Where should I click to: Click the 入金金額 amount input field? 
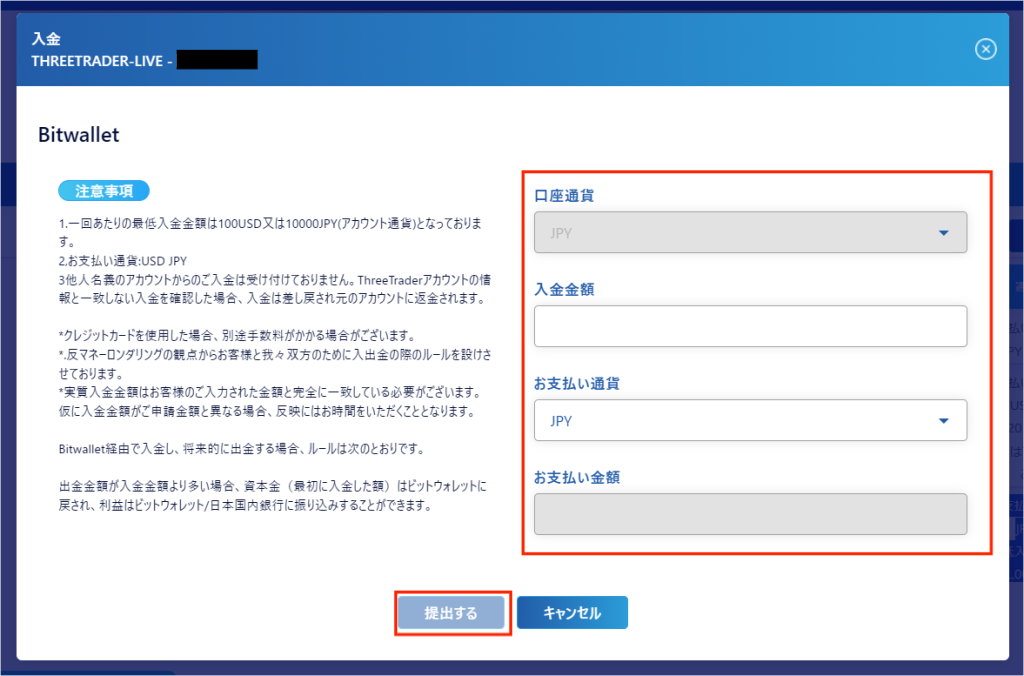tap(750, 326)
